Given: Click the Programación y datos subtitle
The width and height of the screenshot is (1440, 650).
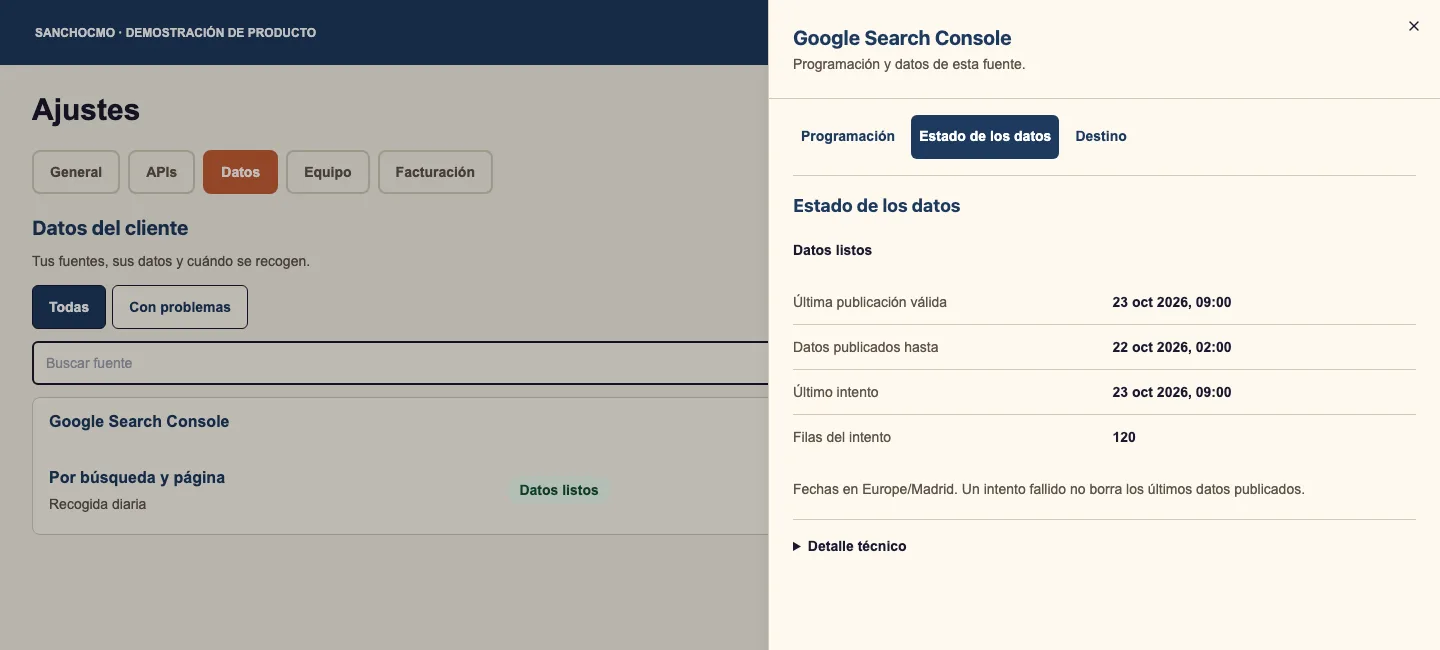Looking at the screenshot, I should tap(909, 64).
